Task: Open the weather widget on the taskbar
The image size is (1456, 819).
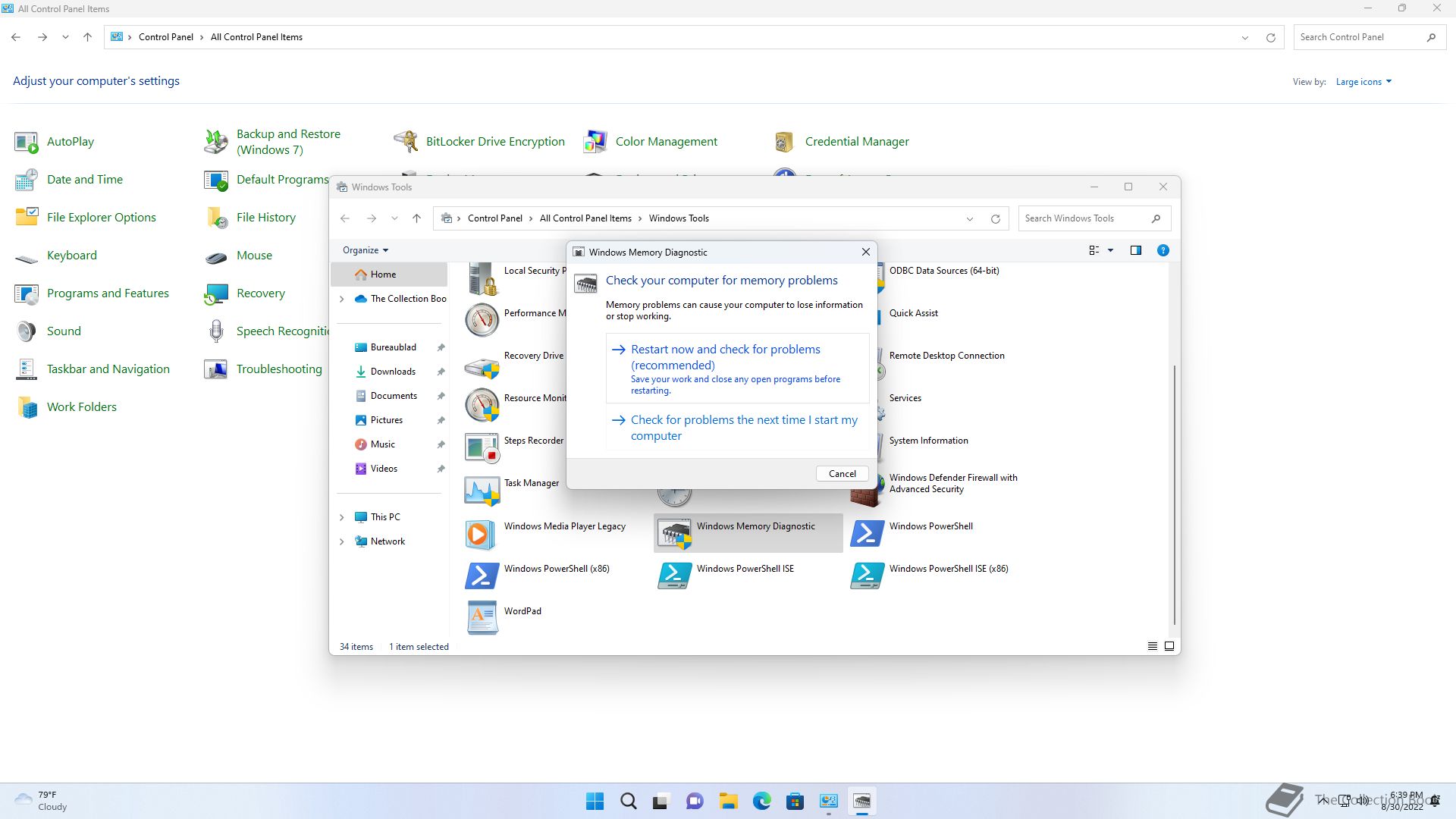Action: [42, 801]
